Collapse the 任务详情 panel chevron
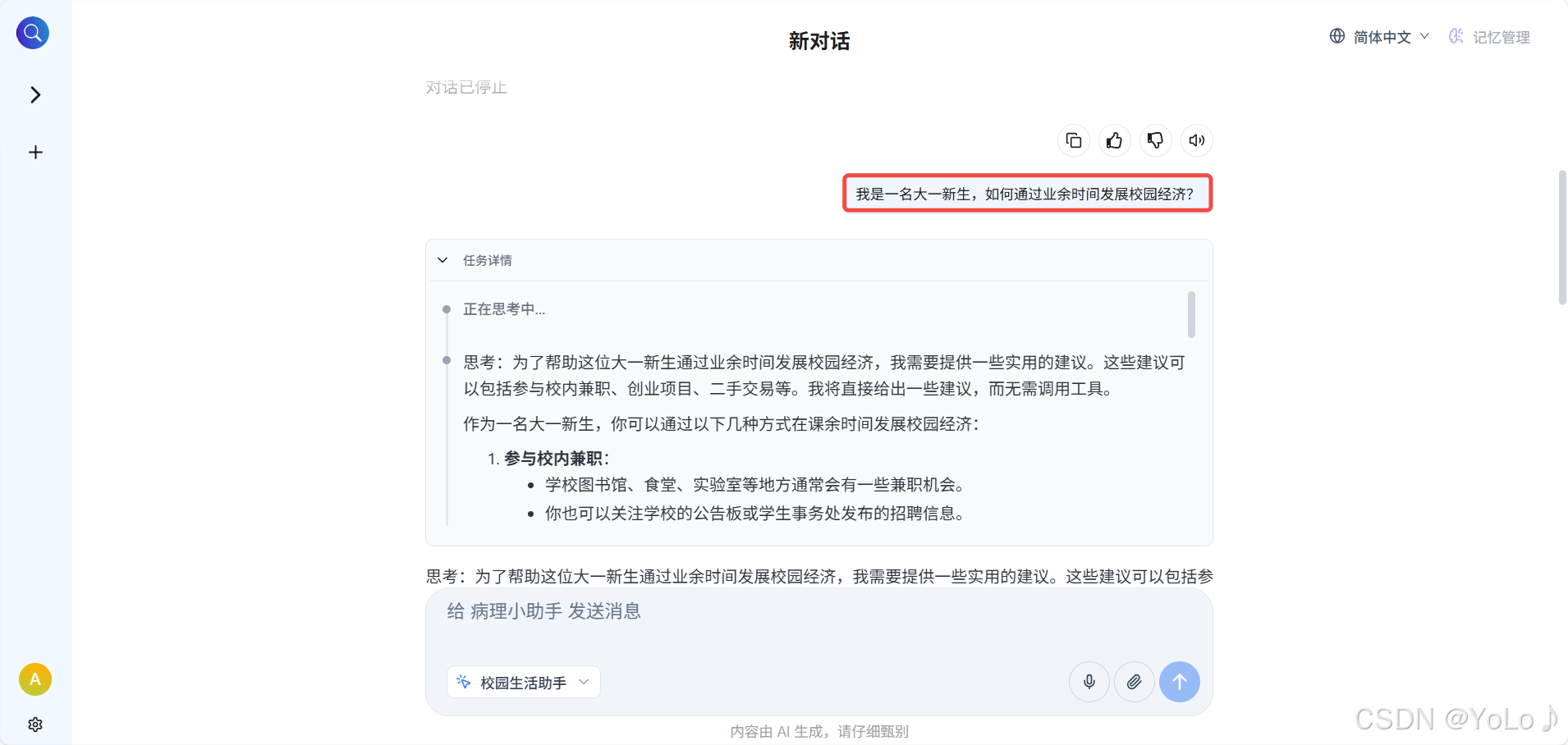The height and width of the screenshot is (745, 1568). point(442,260)
